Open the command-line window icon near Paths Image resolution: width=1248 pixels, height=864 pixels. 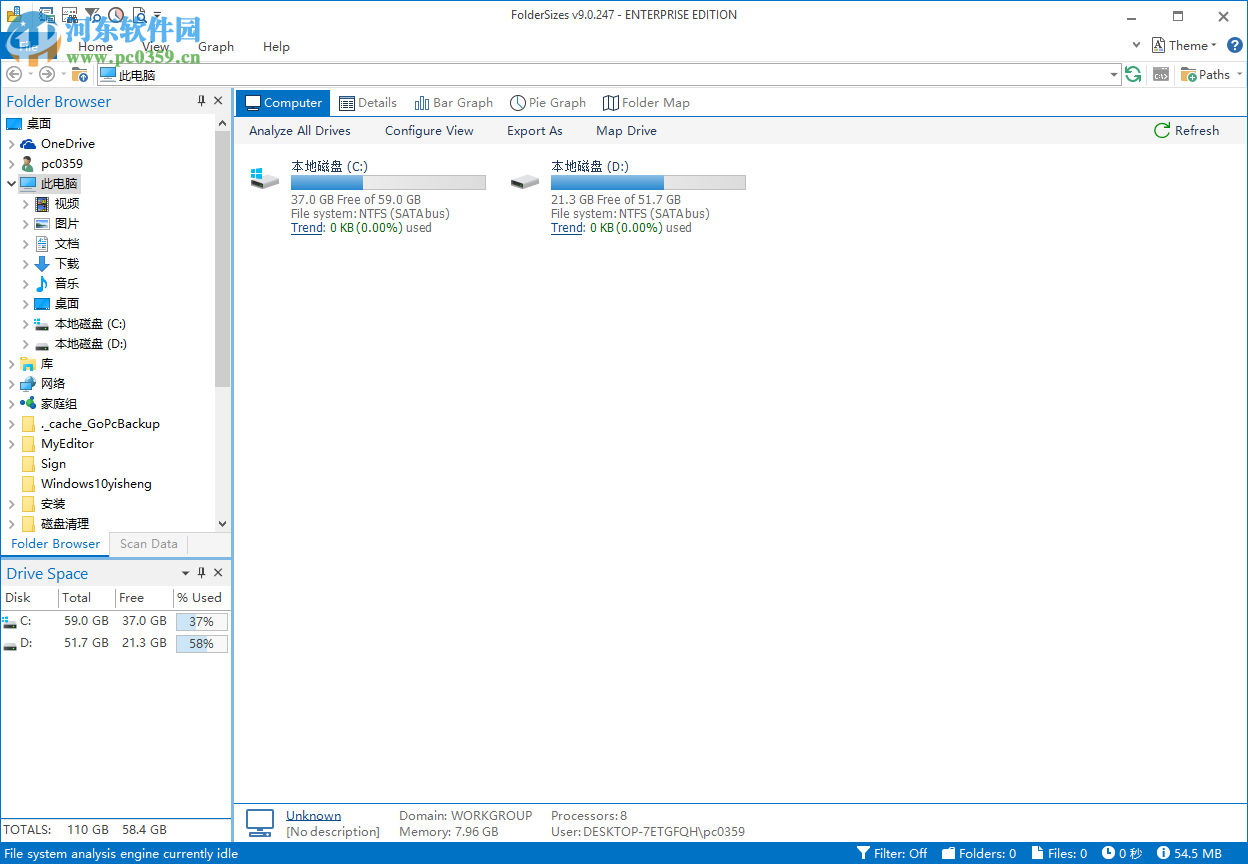[1160, 74]
